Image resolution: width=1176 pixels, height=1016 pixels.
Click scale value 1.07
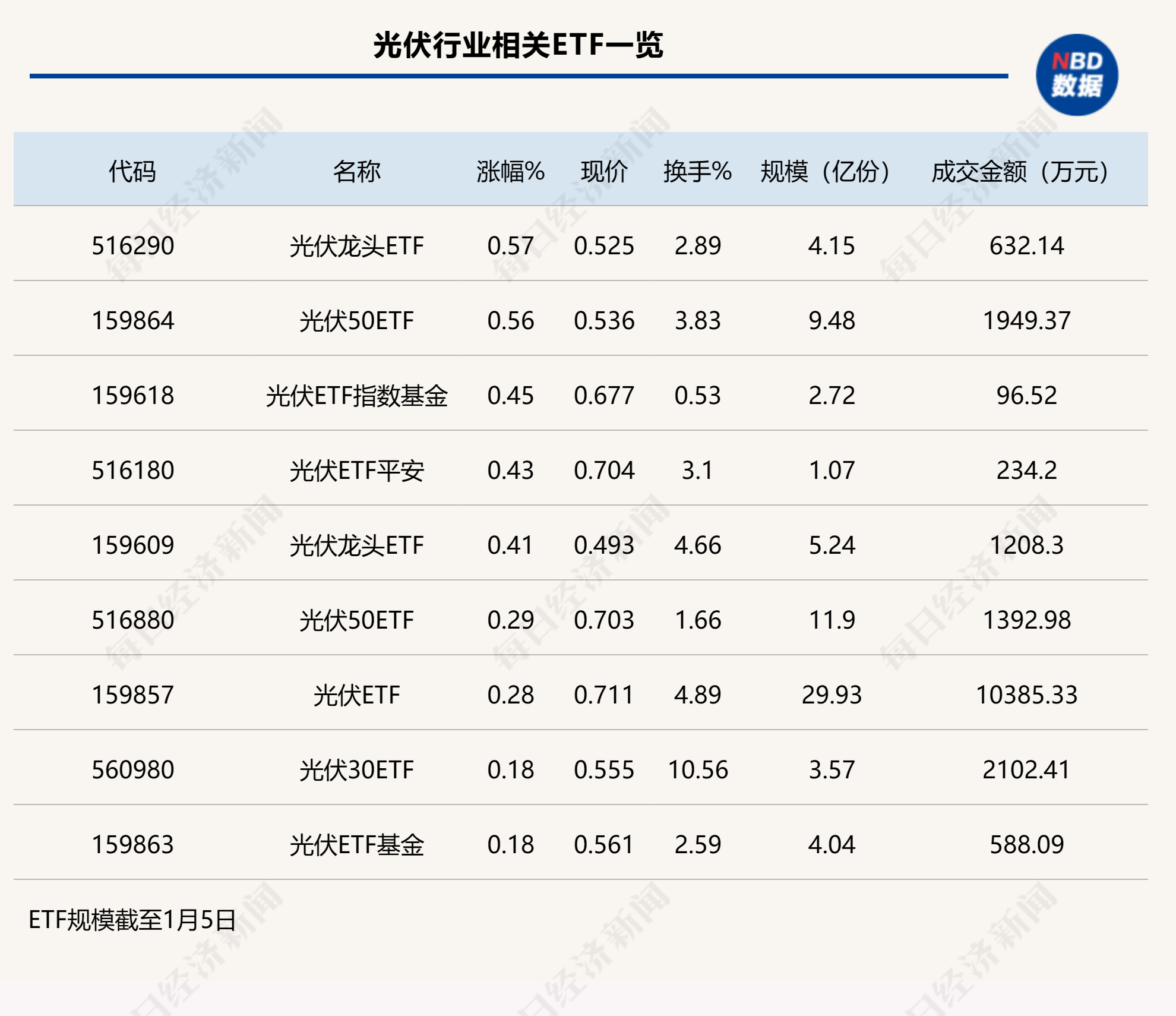pos(831,471)
